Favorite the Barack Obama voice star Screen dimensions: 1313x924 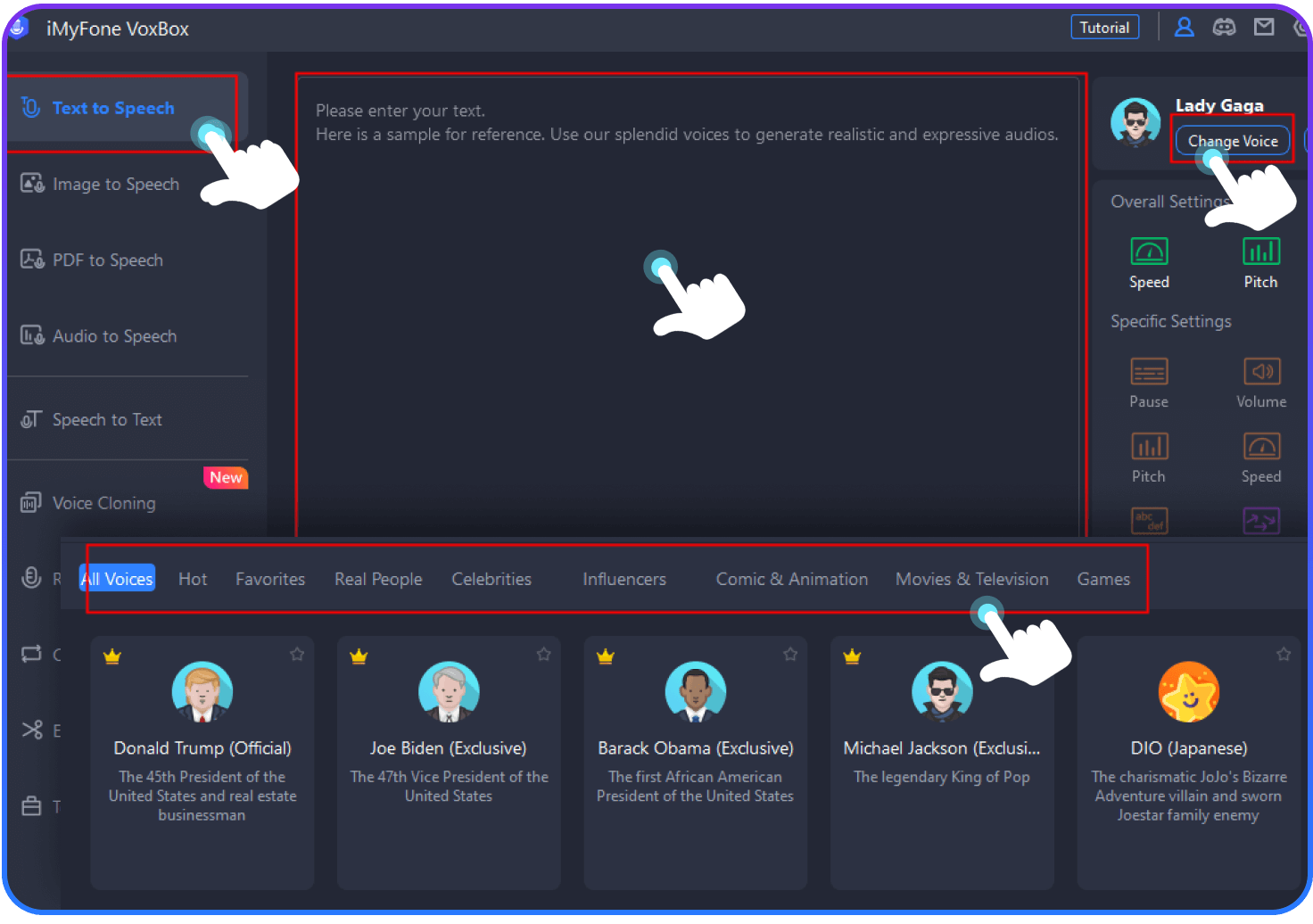click(x=790, y=655)
